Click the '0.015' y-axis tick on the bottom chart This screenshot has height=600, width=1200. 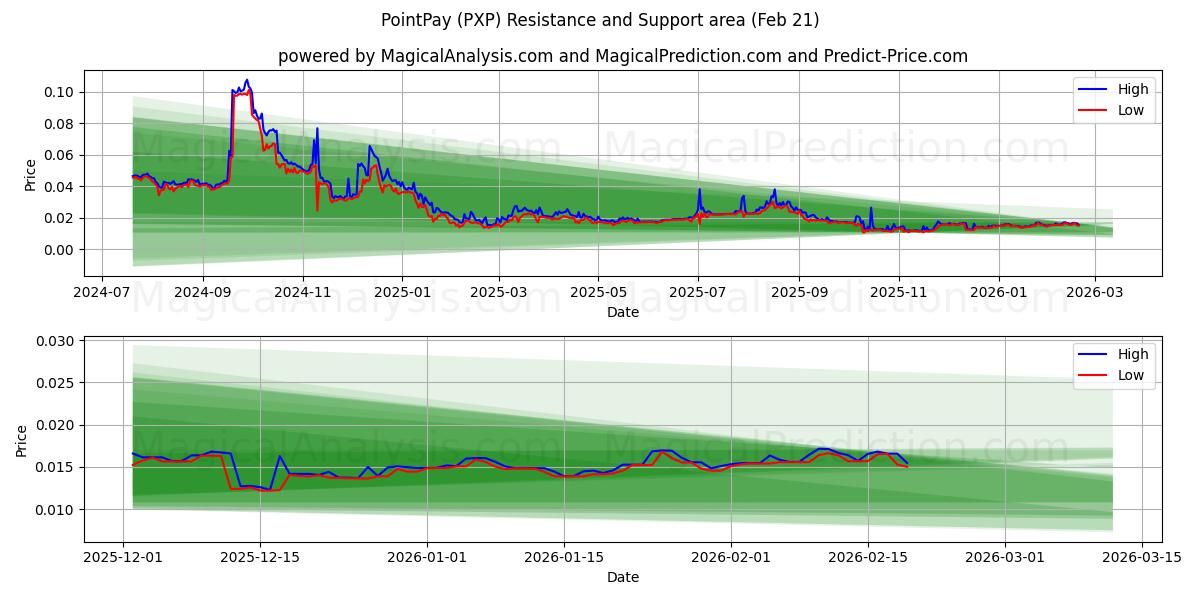[x=57, y=467]
